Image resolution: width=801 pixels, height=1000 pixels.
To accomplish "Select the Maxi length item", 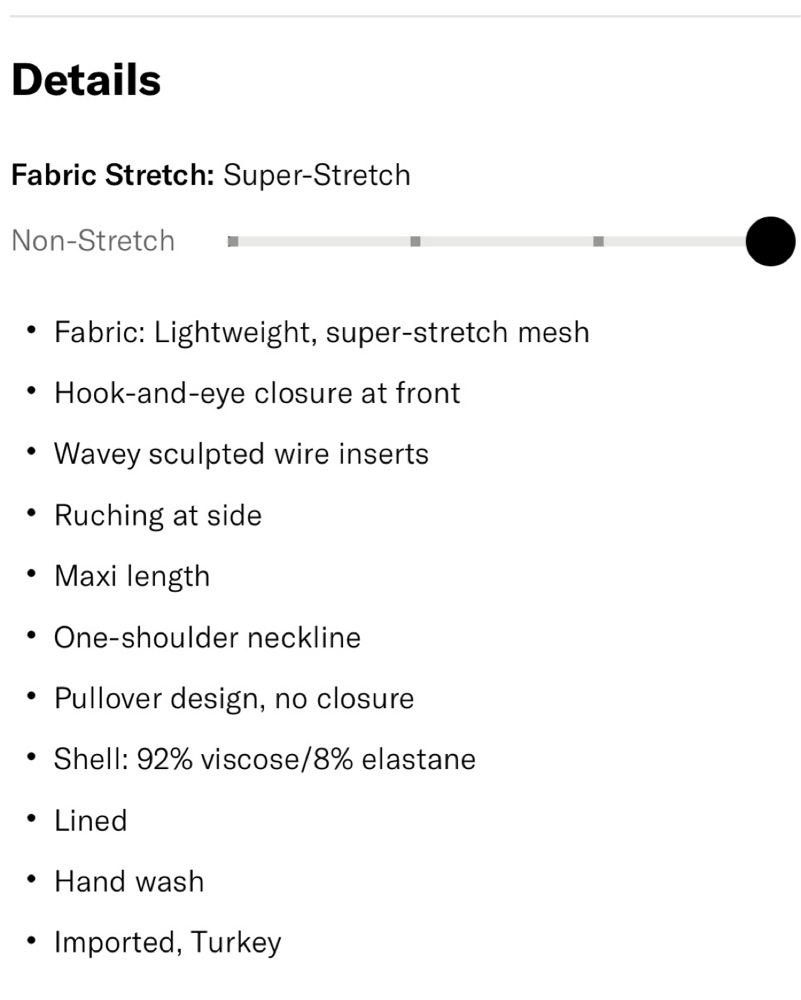I will tap(132, 577).
